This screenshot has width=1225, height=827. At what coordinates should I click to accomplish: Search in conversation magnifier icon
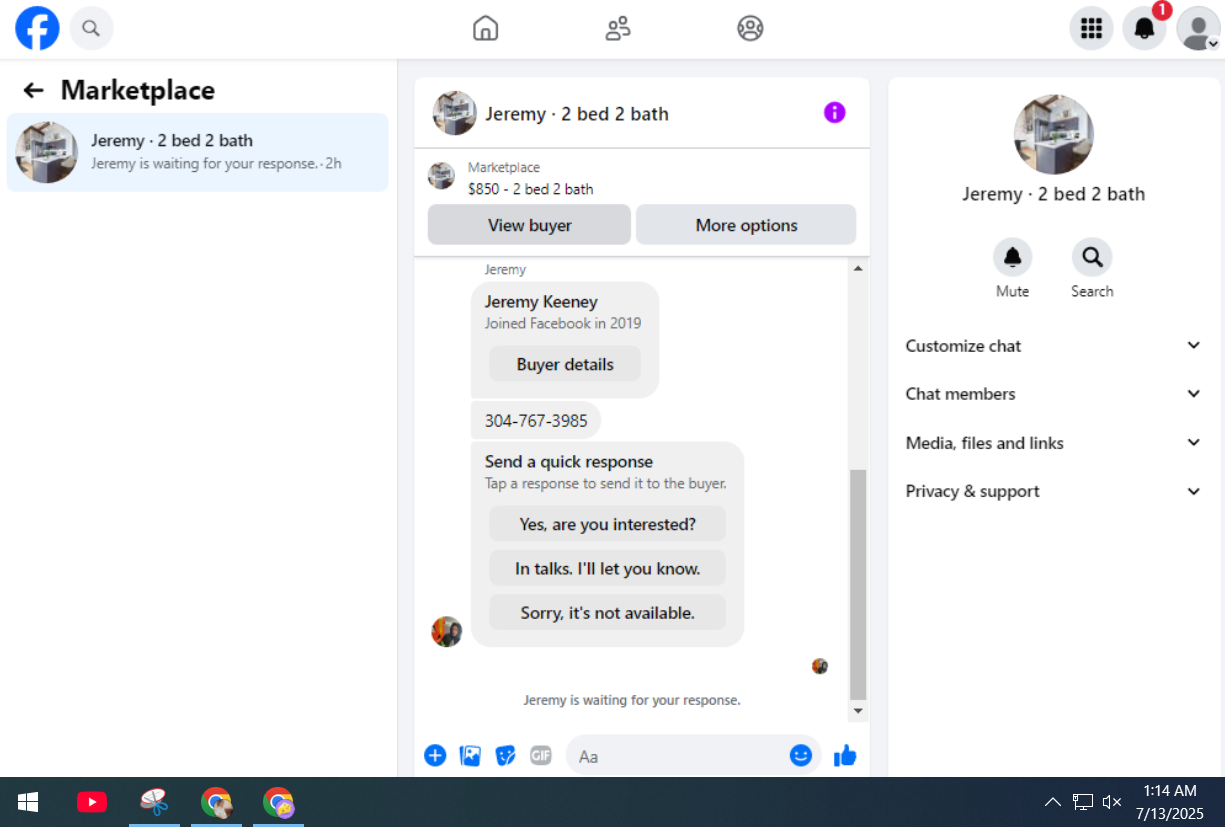click(x=1092, y=257)
